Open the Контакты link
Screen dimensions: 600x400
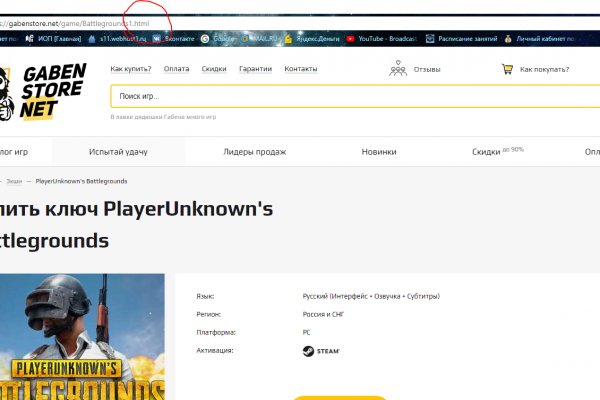click(x=300, y=69)
